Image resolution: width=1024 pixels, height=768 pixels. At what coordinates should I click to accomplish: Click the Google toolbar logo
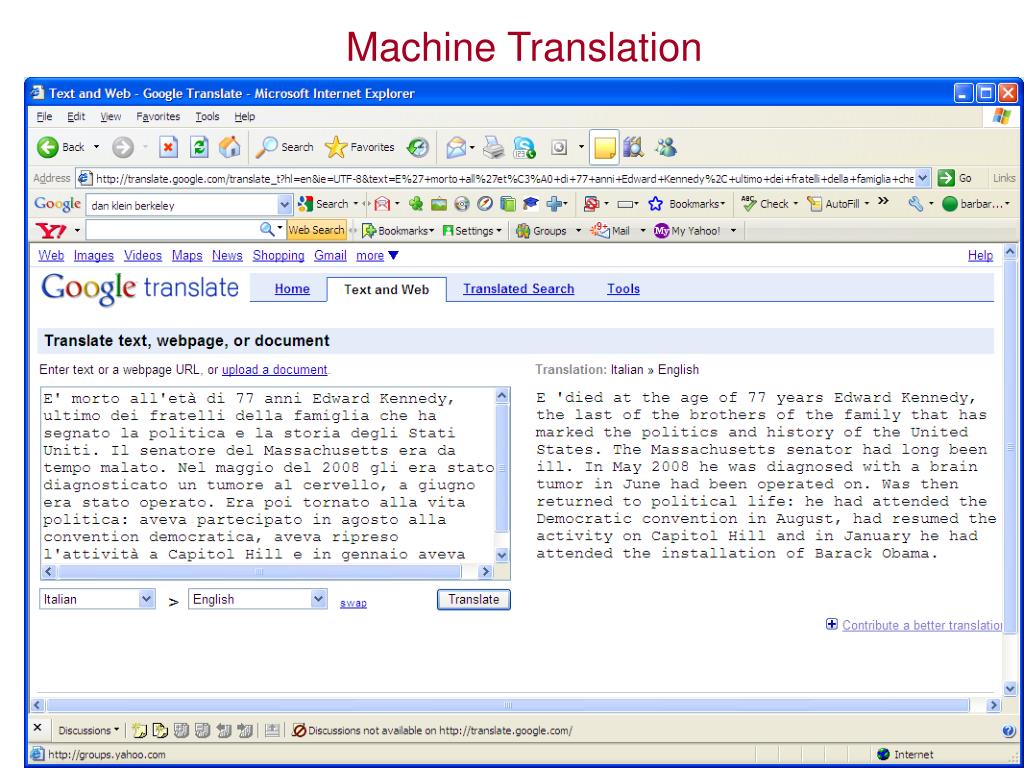[x=57, y=204]
